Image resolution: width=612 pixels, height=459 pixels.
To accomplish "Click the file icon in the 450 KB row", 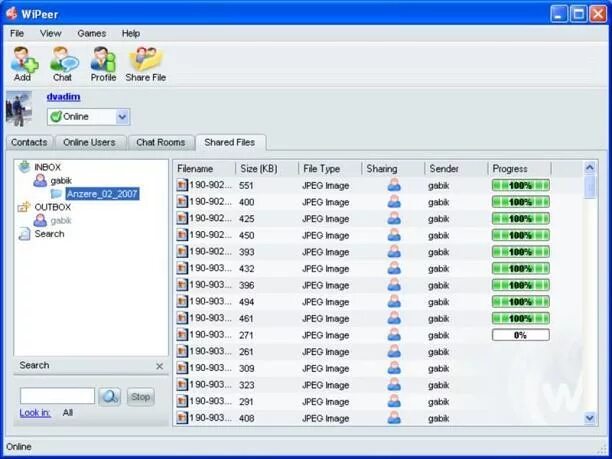I will 182,235.
